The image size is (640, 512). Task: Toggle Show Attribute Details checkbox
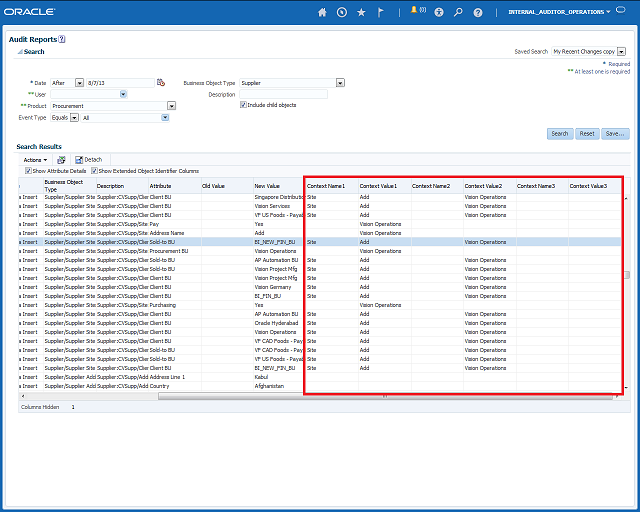click(x=28, y=171)
